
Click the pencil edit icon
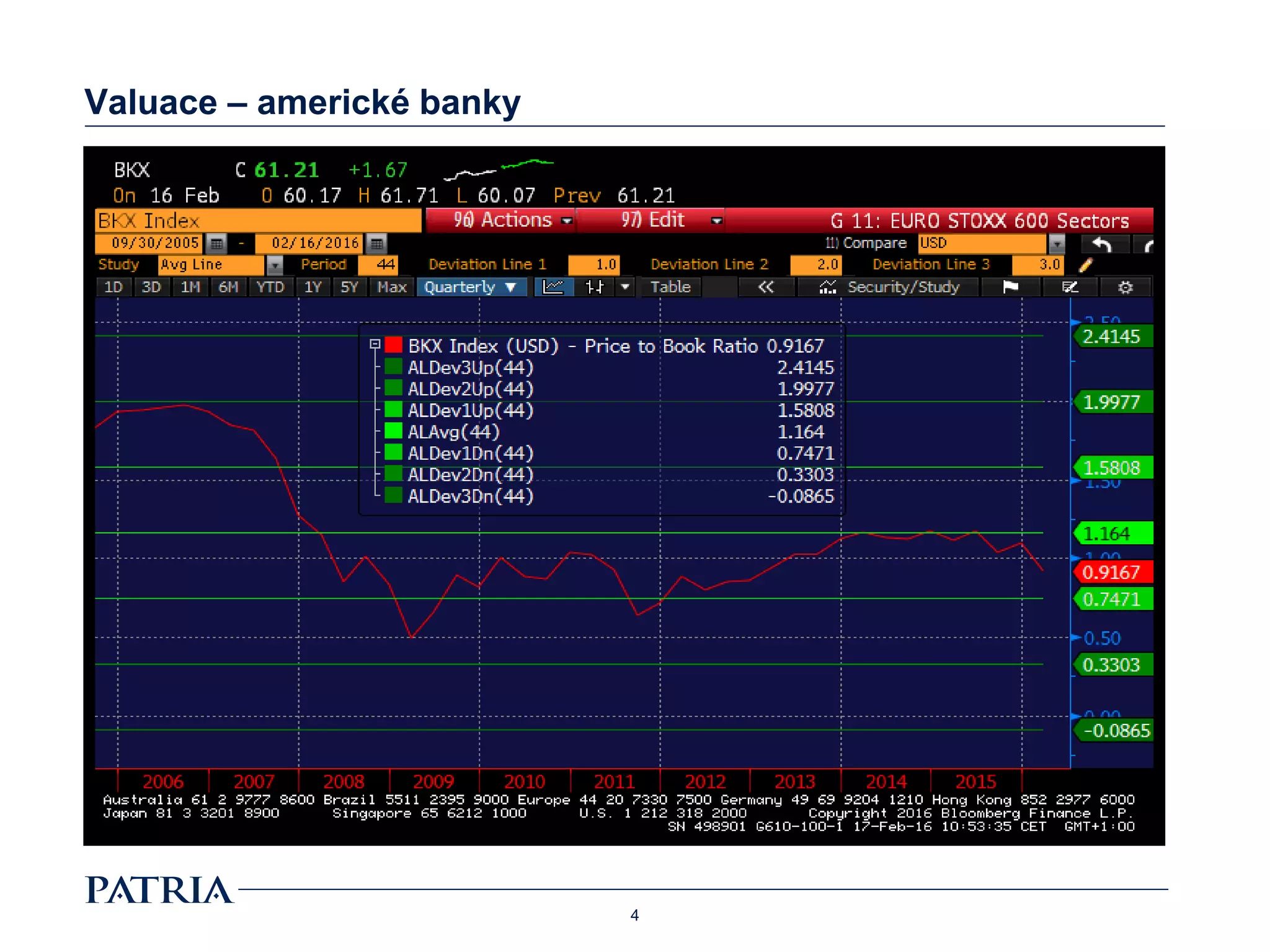(1085, 265)
